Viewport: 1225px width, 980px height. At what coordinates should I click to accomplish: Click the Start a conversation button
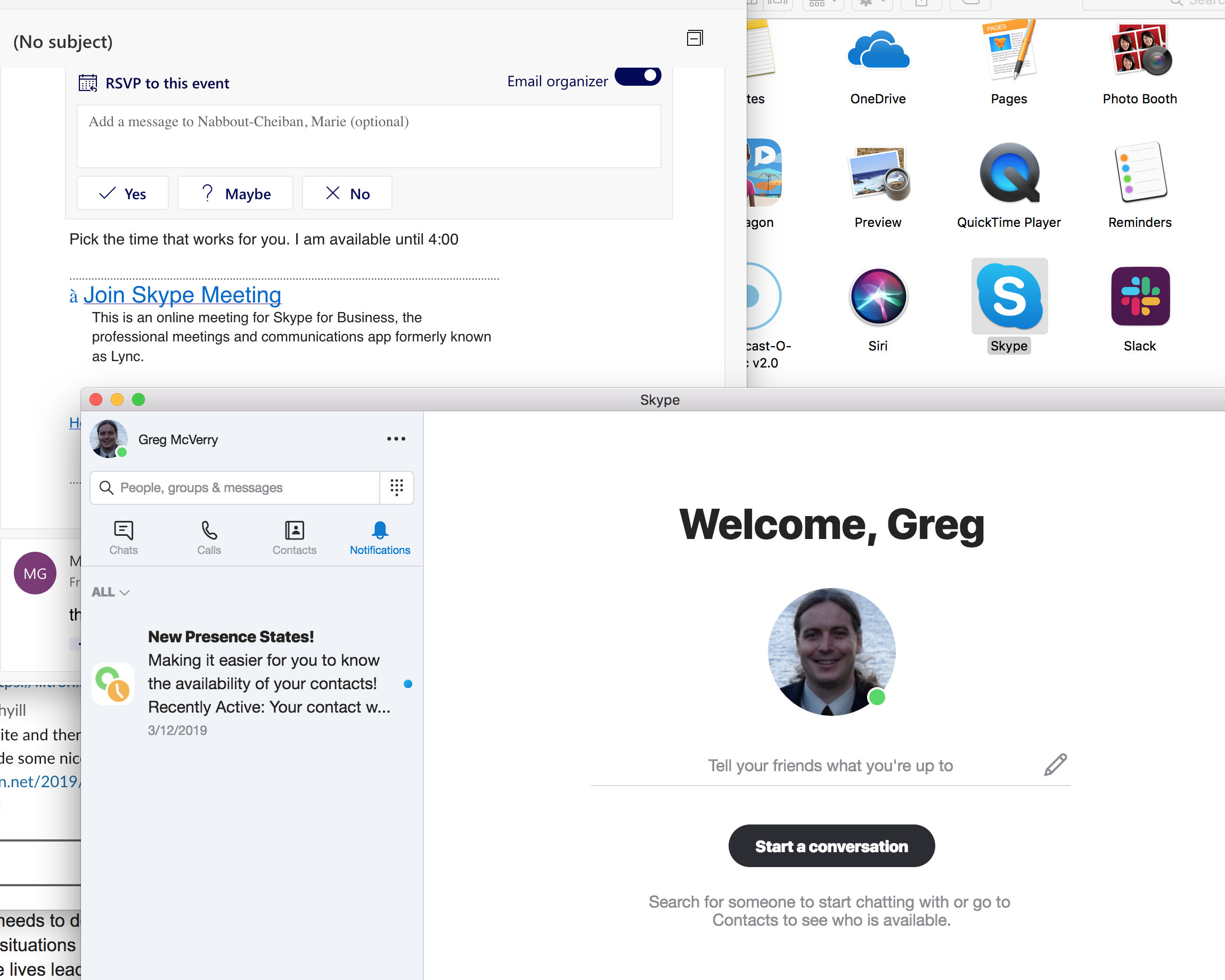tap(831, 846)
